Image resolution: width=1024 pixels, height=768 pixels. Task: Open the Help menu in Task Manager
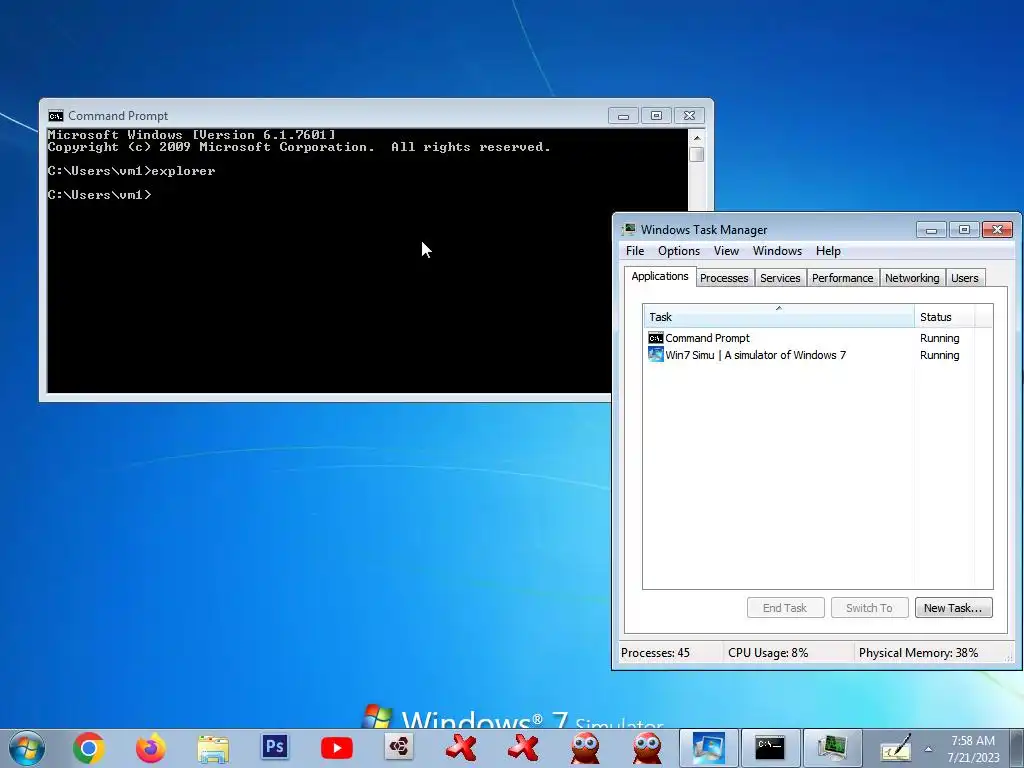coord(828,251)
